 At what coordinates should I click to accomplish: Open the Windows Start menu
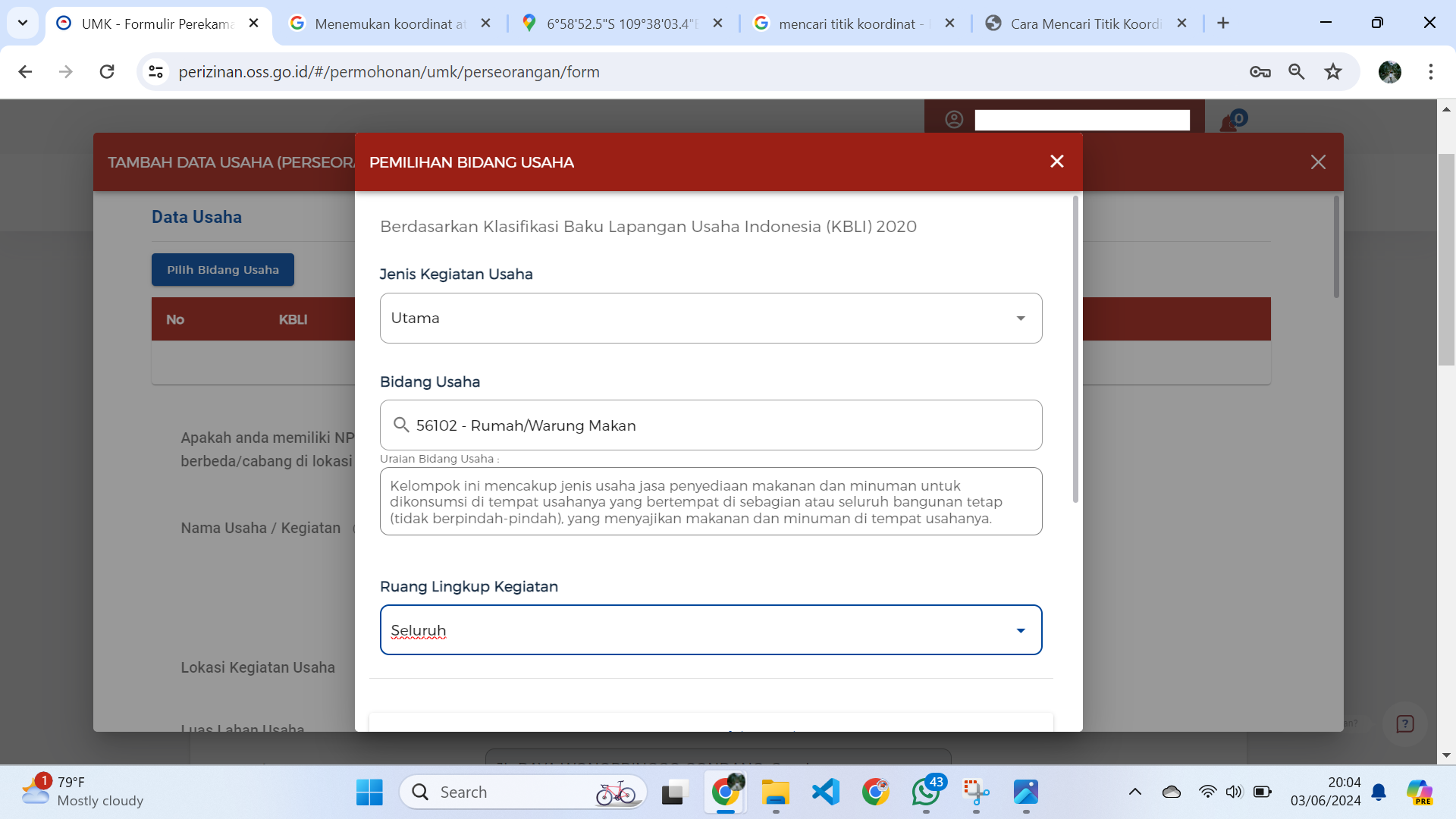tap(369, 792)
